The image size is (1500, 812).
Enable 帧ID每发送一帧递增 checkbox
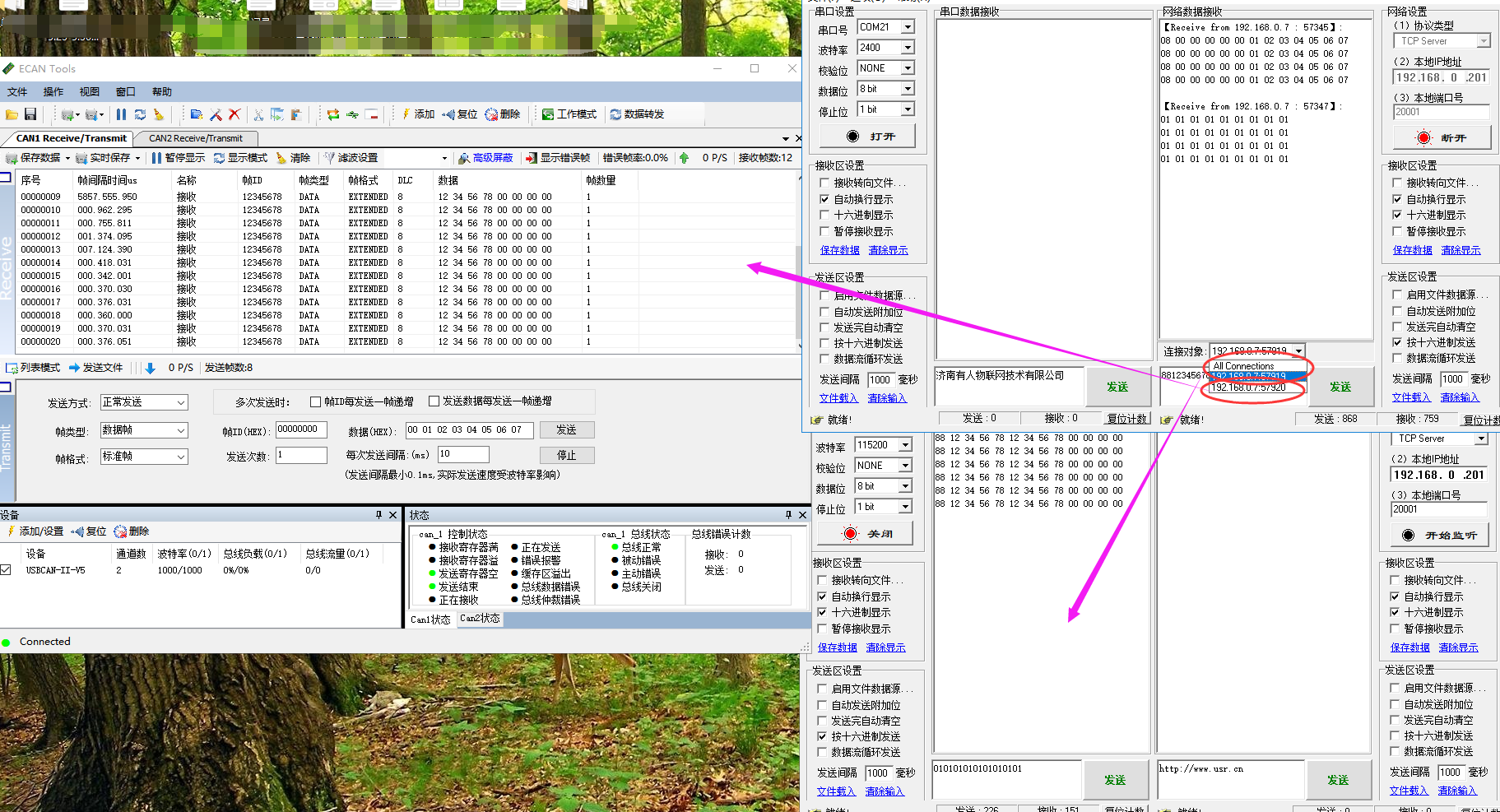click(315, 401)
